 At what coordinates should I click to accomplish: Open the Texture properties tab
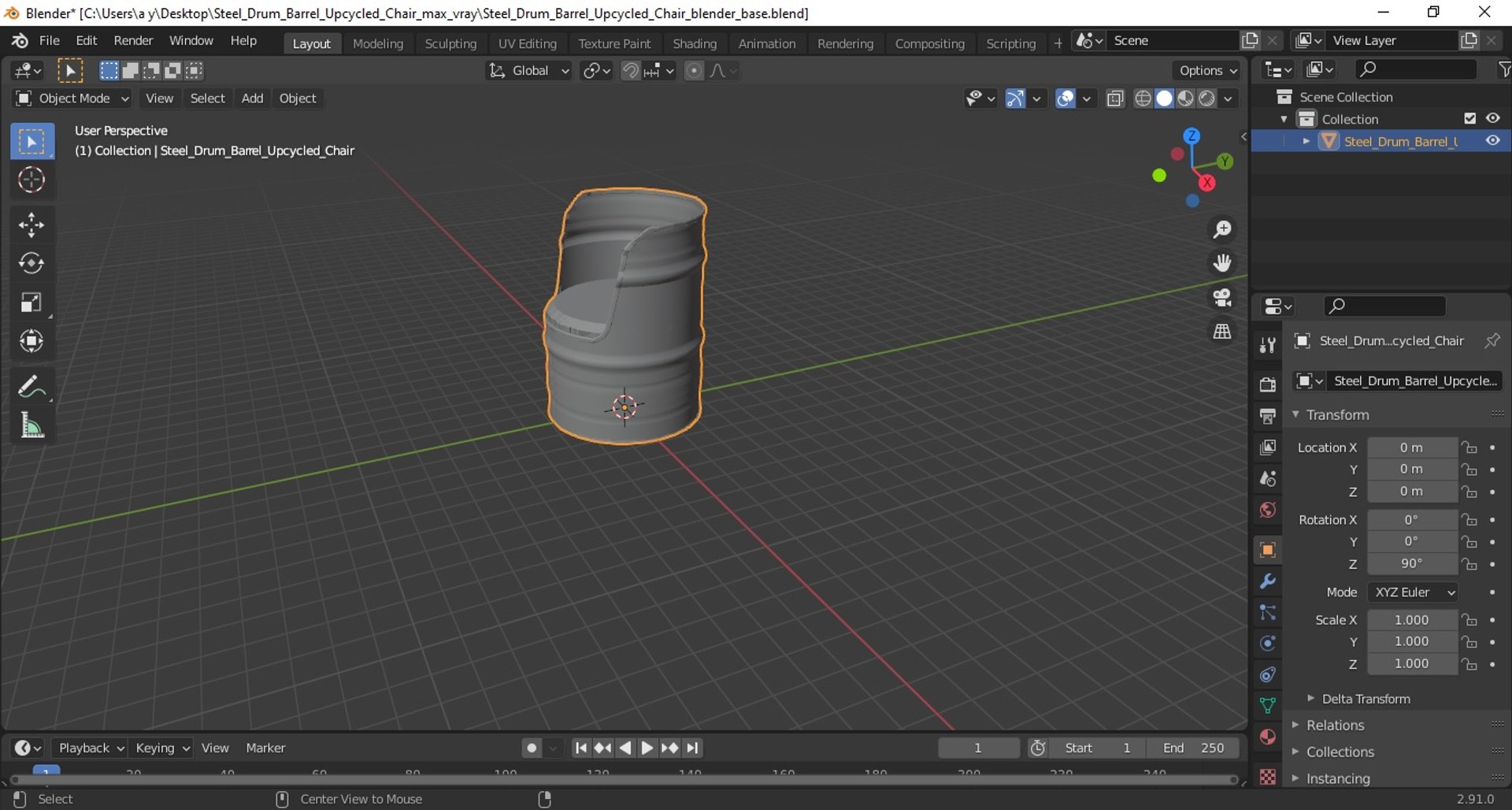[1267, 777]
